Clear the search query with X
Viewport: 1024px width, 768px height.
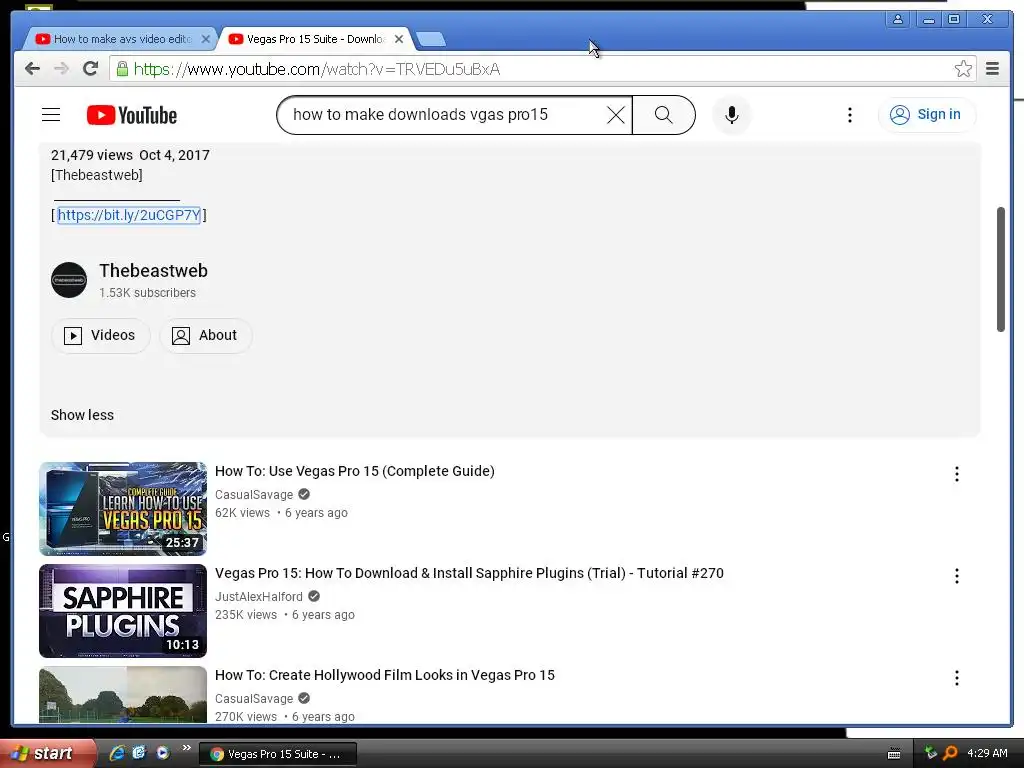[615, 115]
